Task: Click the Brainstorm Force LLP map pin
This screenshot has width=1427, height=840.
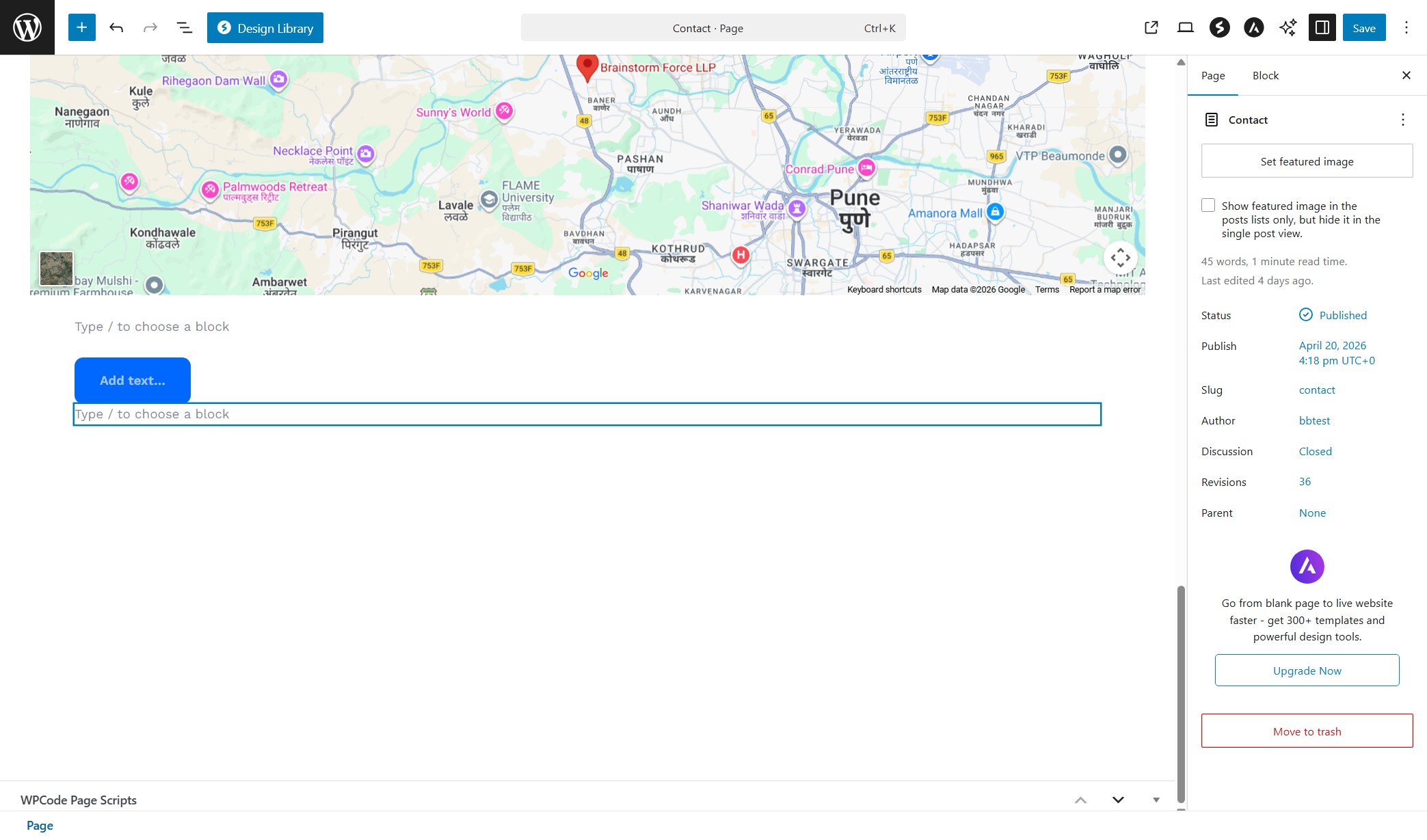Action: pos(587,67)
